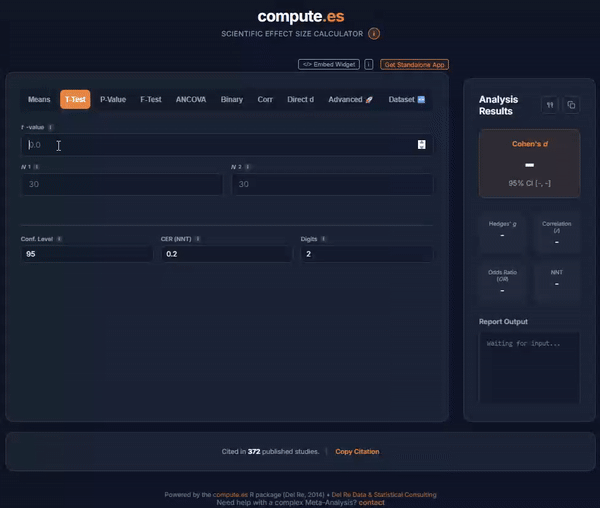Screen dimensions: 600x508
Task: Show the N 1 info tooltip icon
Action: (36, 167)
